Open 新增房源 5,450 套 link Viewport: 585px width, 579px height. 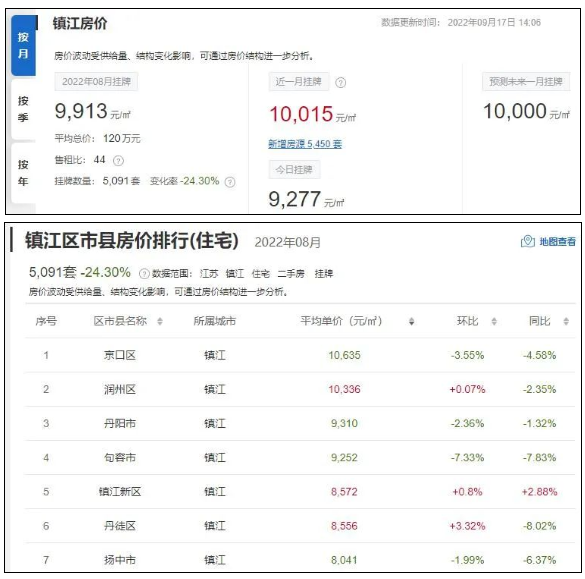[305, 144]
